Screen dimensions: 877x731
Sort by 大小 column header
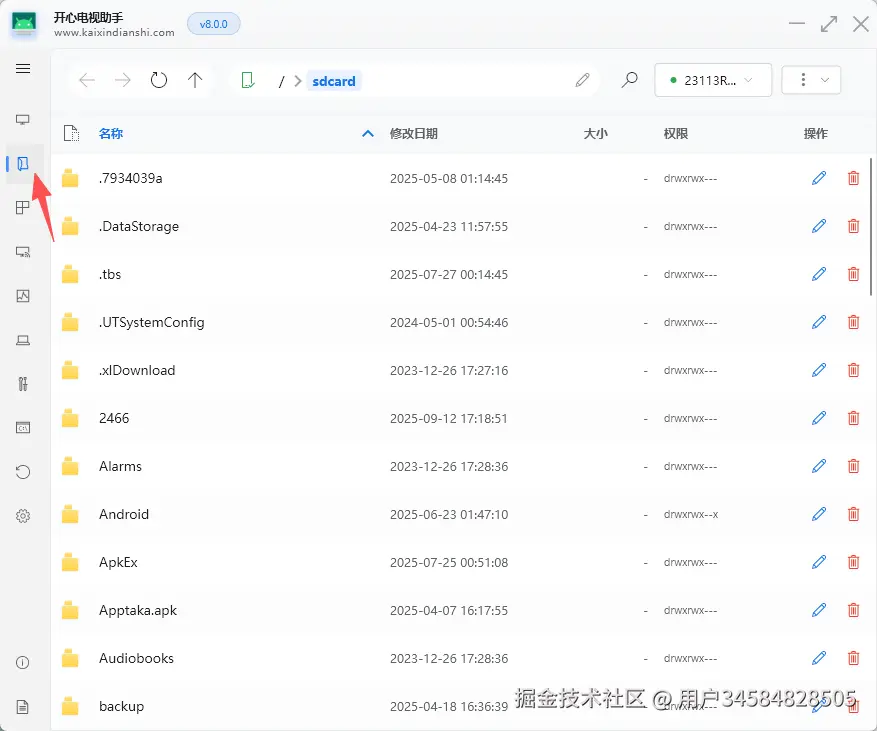click(595, 134)
